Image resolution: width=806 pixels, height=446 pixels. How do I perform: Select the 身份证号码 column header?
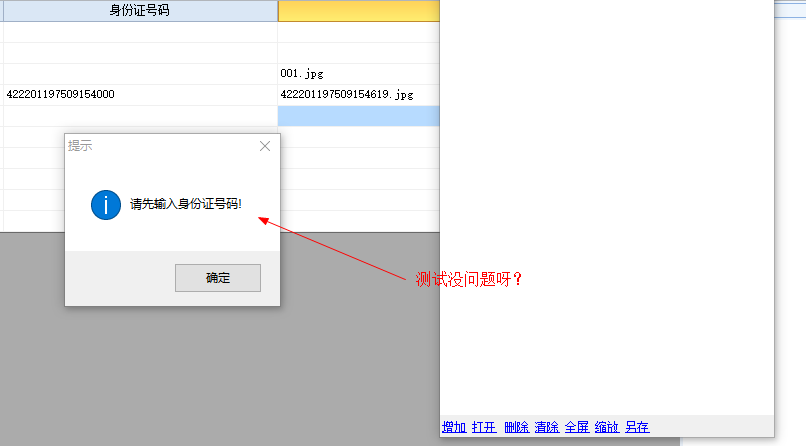click(139, 11)
